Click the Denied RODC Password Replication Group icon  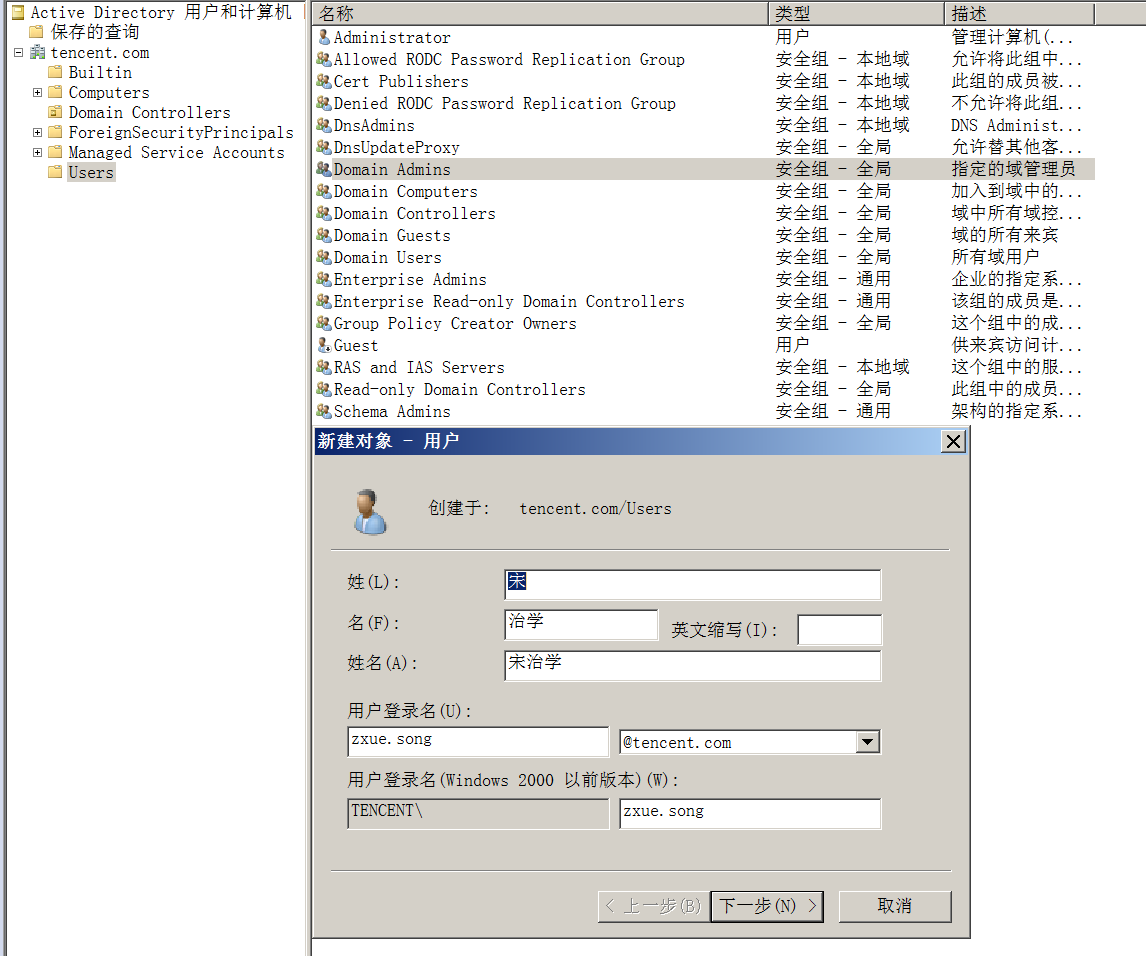click(325, 103)
